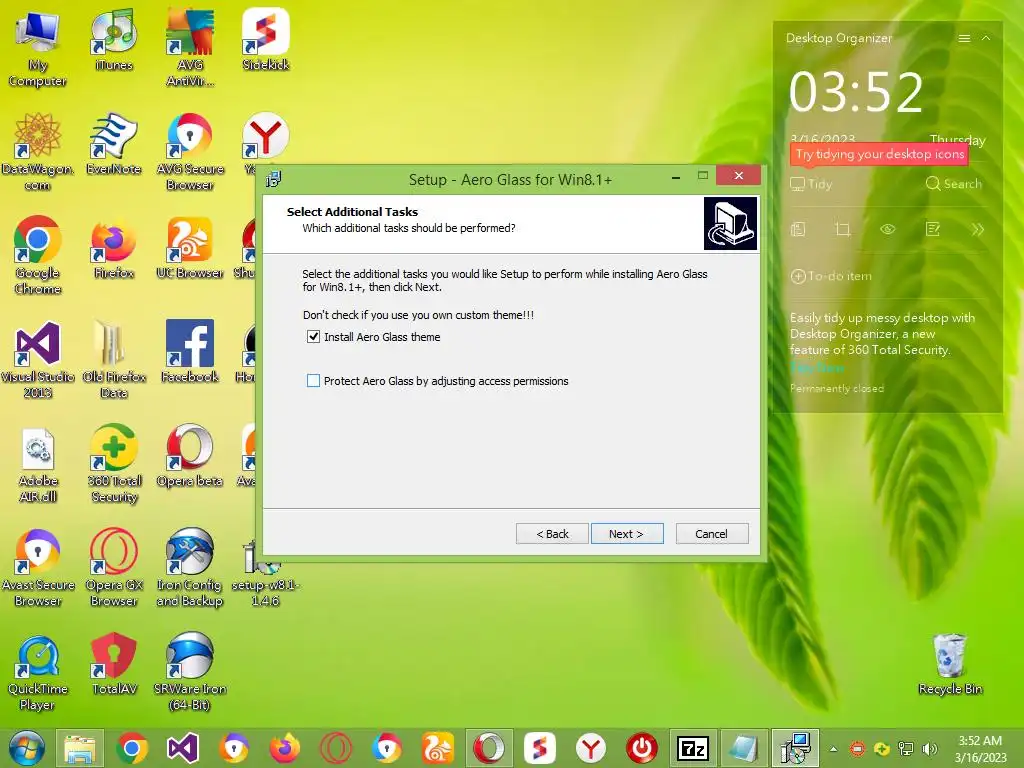Open My Computer desktop icon
Screen dimensions: 1024x768
click(x=38, y=49)
